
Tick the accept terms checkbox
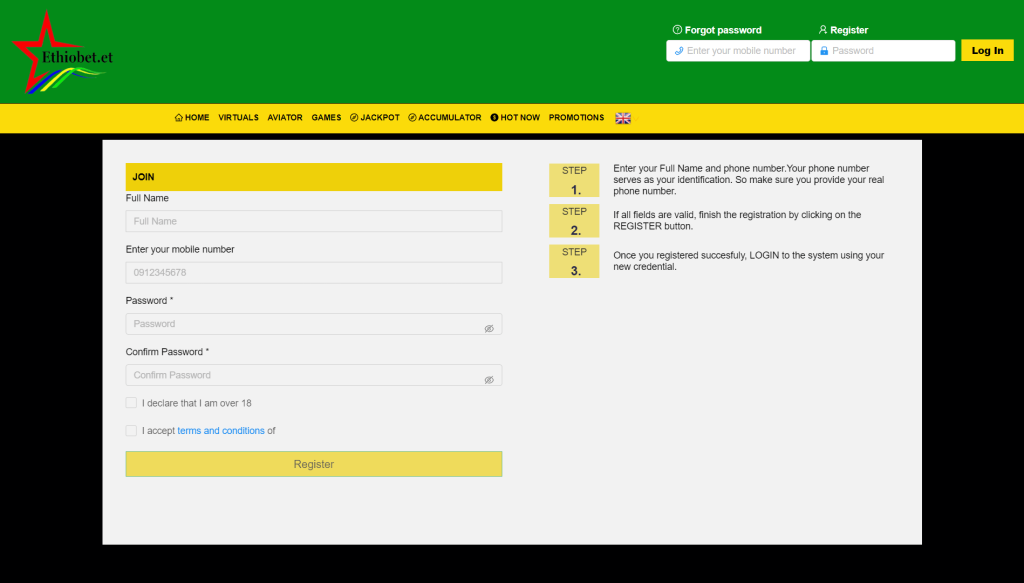coord(131,430)
